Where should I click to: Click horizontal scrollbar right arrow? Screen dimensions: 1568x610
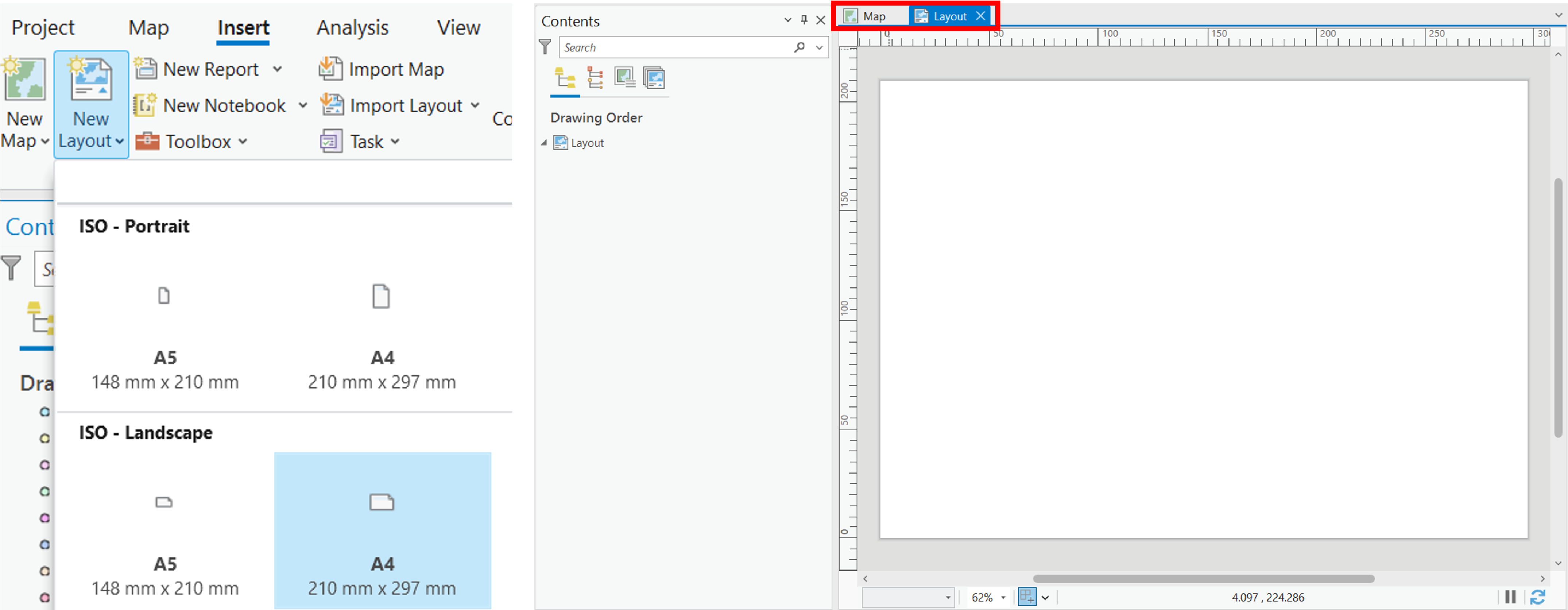click(x=1542, y=578)
